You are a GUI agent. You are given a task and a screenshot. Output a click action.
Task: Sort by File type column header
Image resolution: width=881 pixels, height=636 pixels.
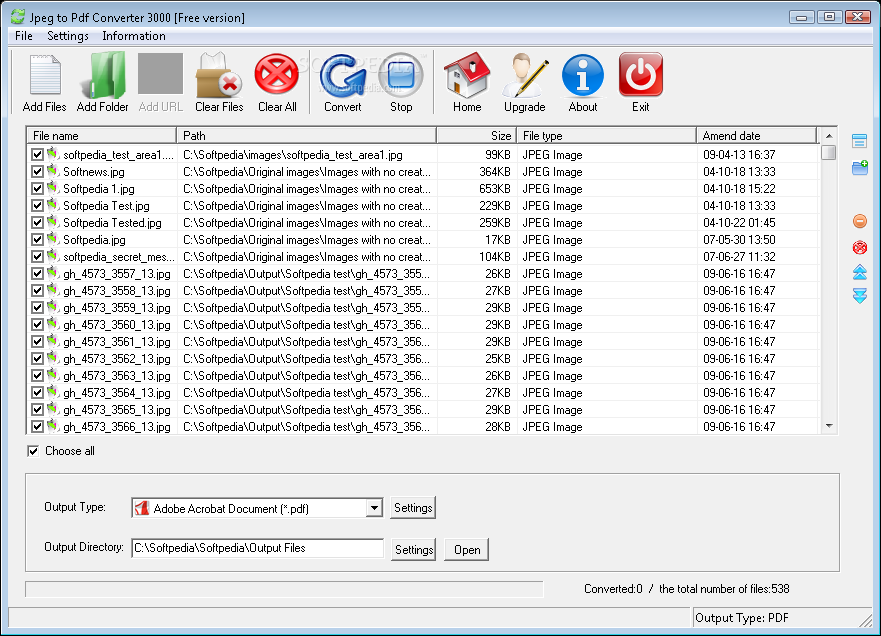[x=606, y=135]
